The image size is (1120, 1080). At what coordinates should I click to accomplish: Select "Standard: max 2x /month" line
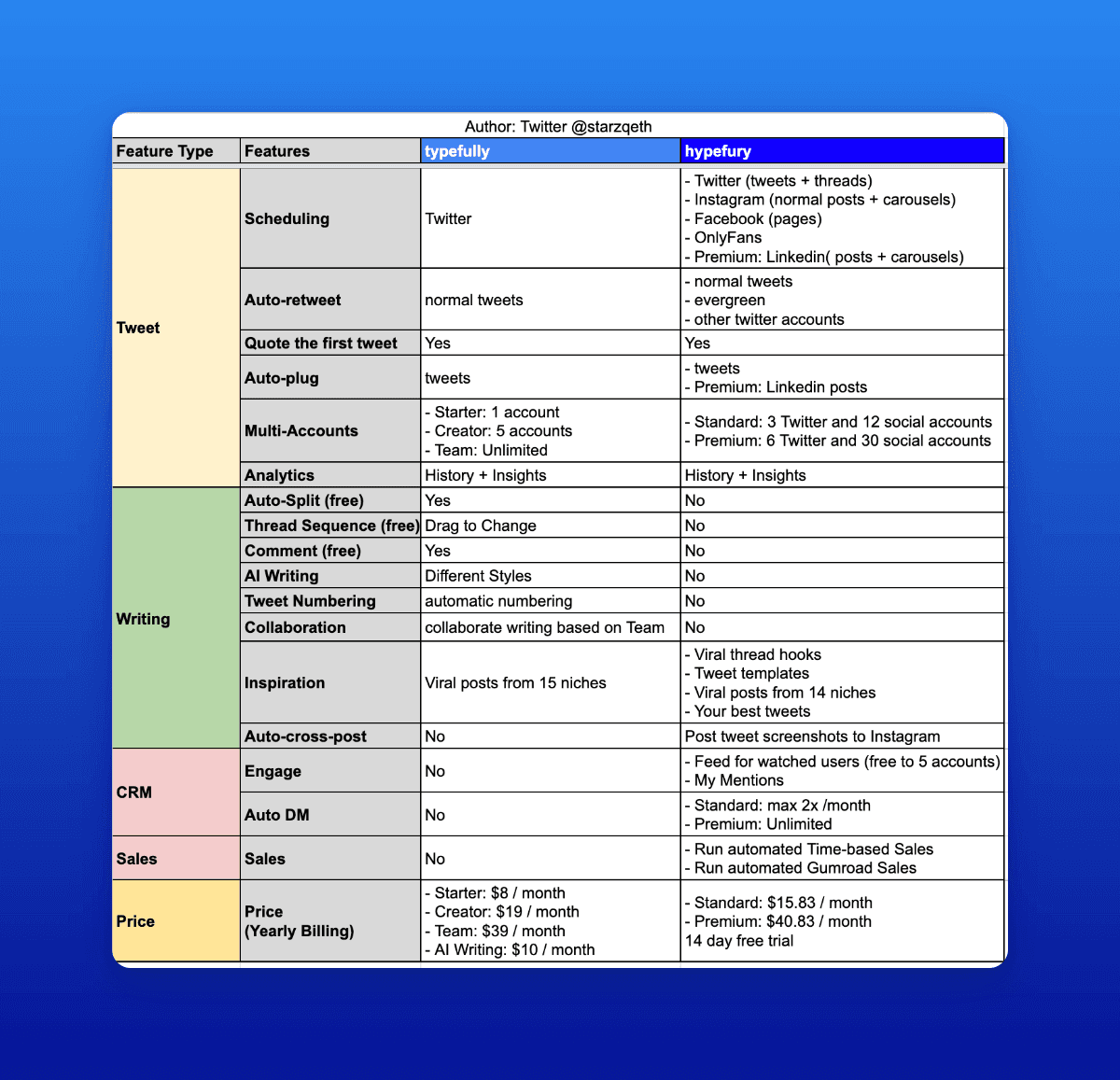777,806
